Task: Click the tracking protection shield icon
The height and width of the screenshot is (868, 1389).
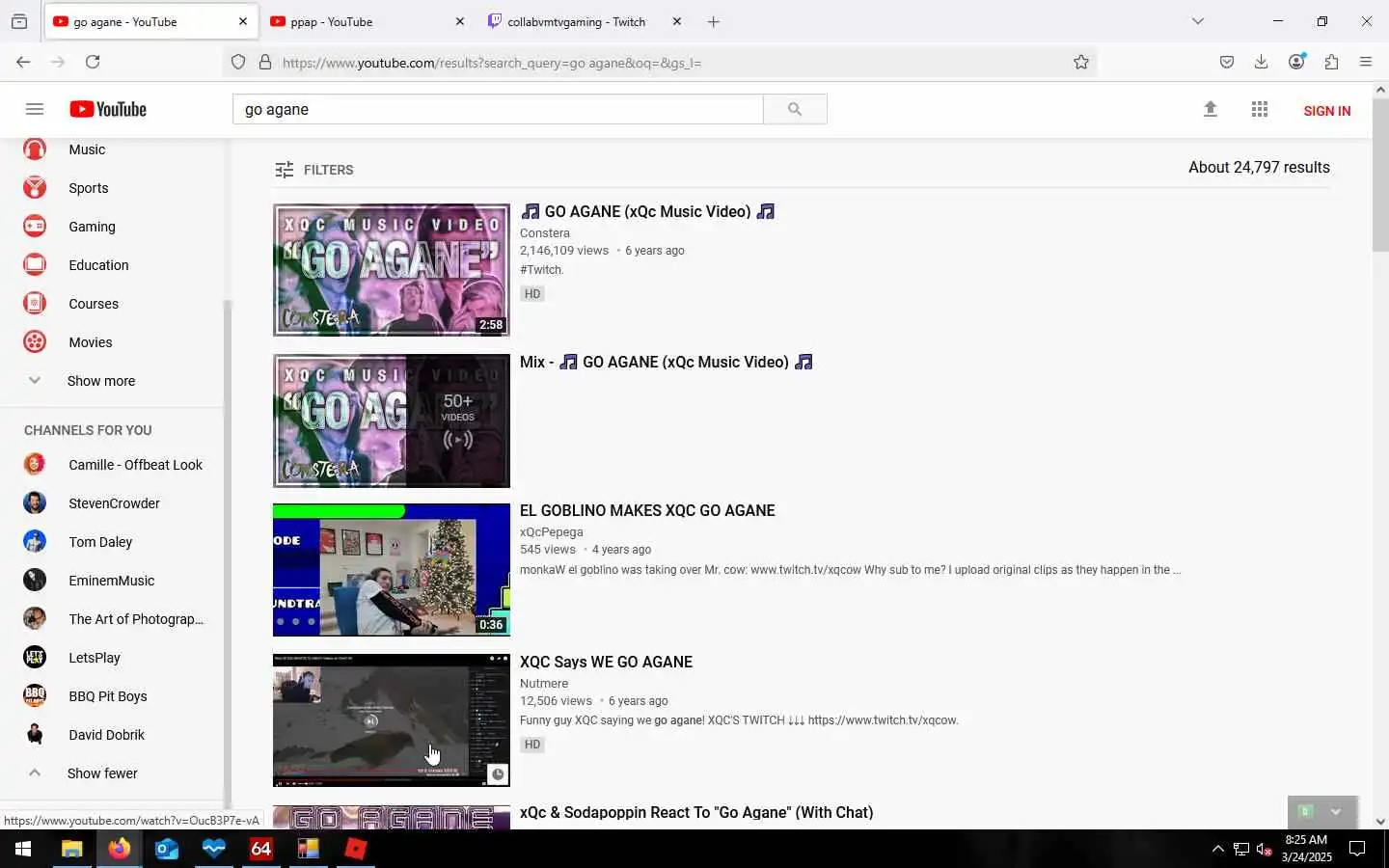Action: point(238,63)
